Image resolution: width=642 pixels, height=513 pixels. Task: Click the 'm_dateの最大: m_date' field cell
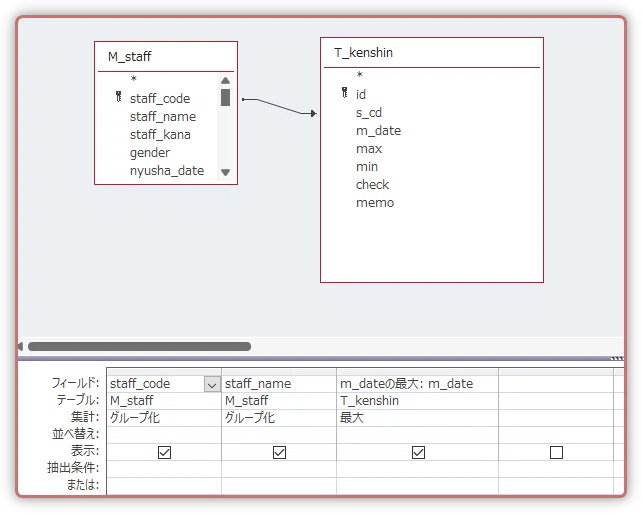(x=418, y=384)
